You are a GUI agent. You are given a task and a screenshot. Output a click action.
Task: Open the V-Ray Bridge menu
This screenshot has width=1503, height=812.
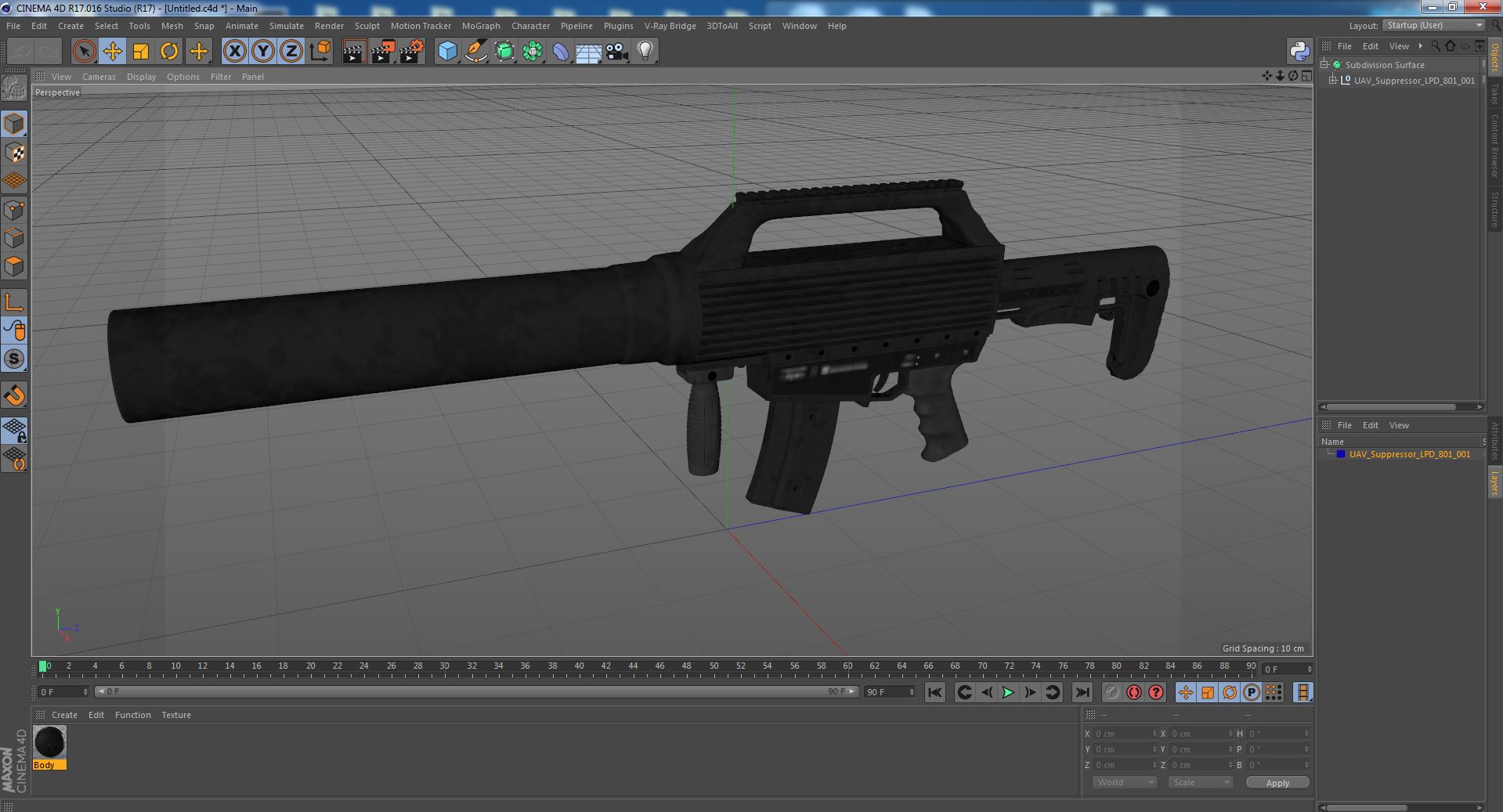670,26
